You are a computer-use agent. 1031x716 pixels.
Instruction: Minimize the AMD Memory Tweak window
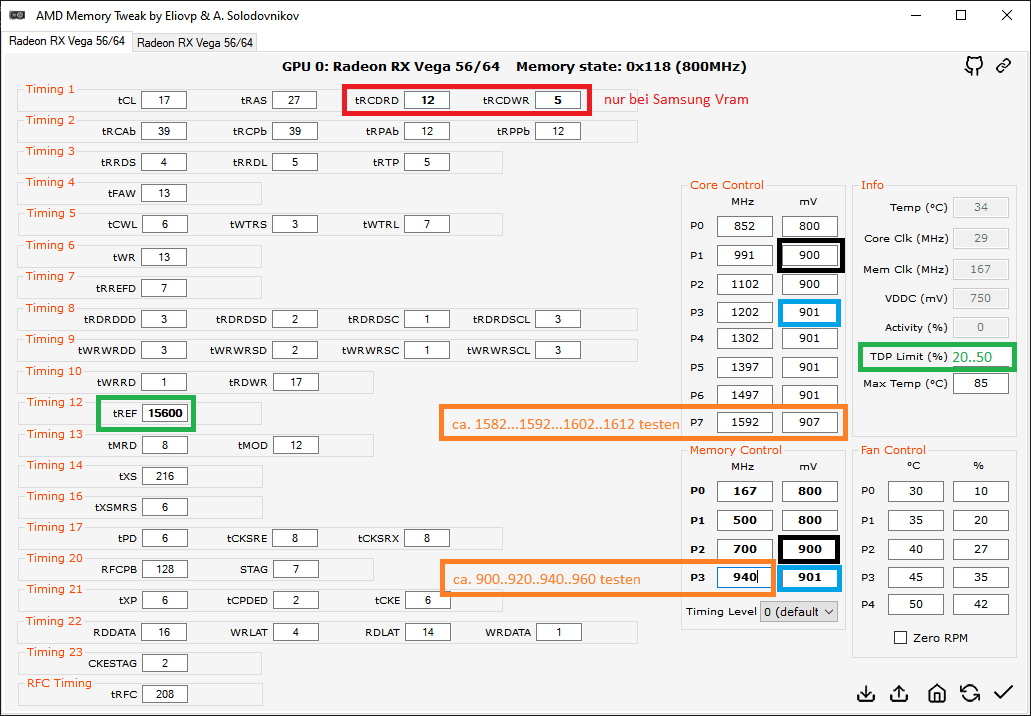pyautogui.click(x=915, y=15)
